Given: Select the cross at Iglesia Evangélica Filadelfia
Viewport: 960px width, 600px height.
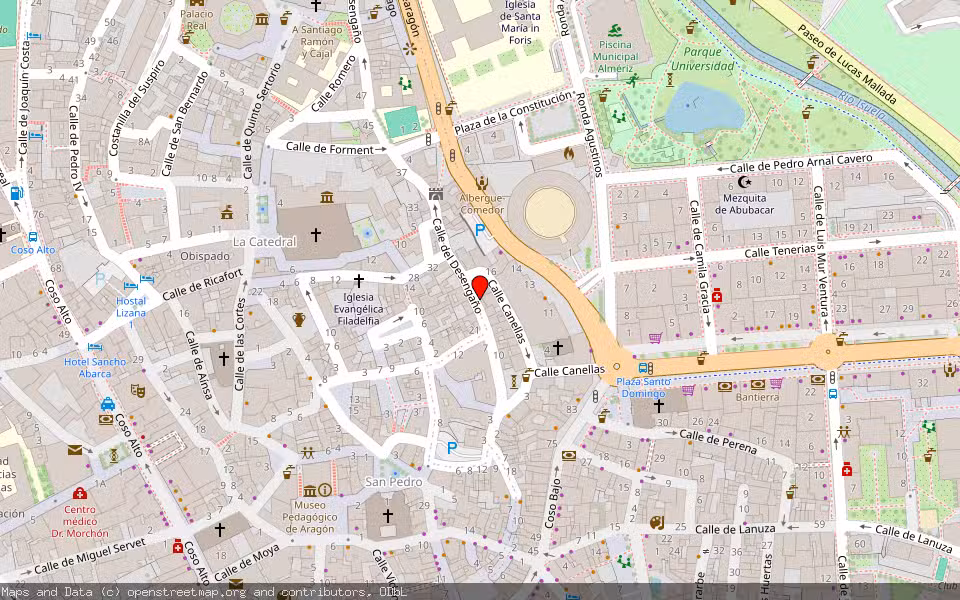Looking at the screenshot, I should [359, 279].
